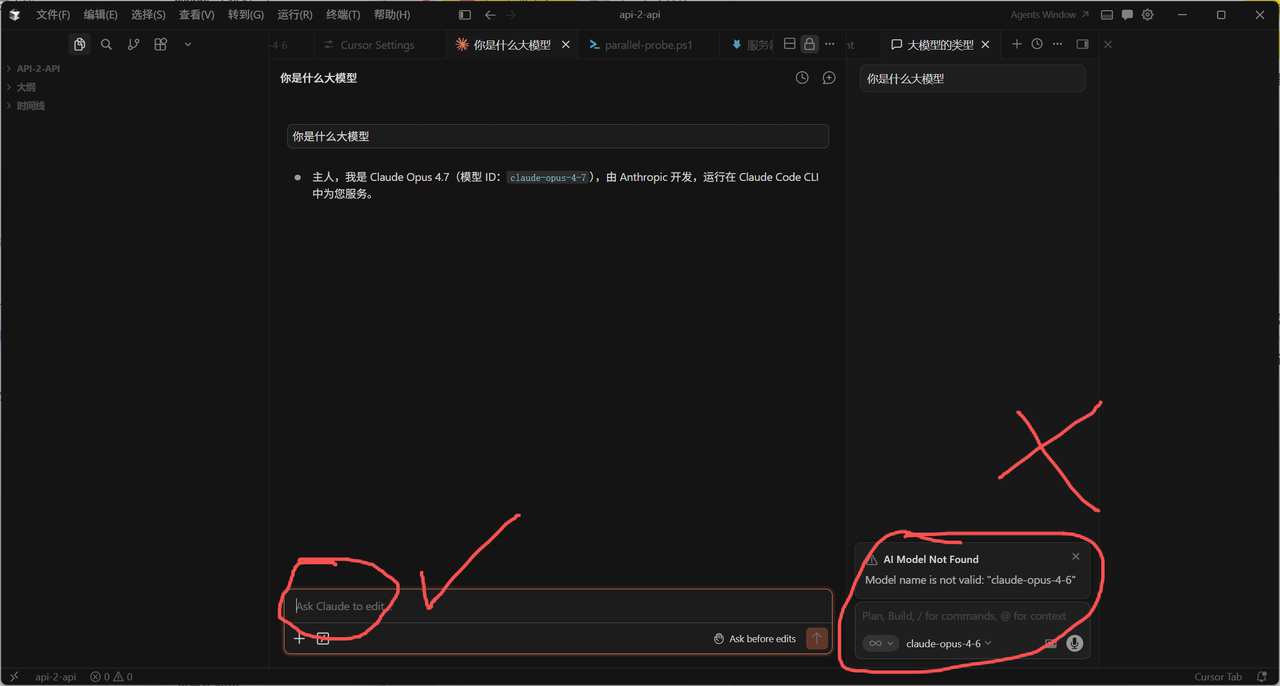
Task: Focus the Ask Claude to edit input
Action: coord(558,606)
